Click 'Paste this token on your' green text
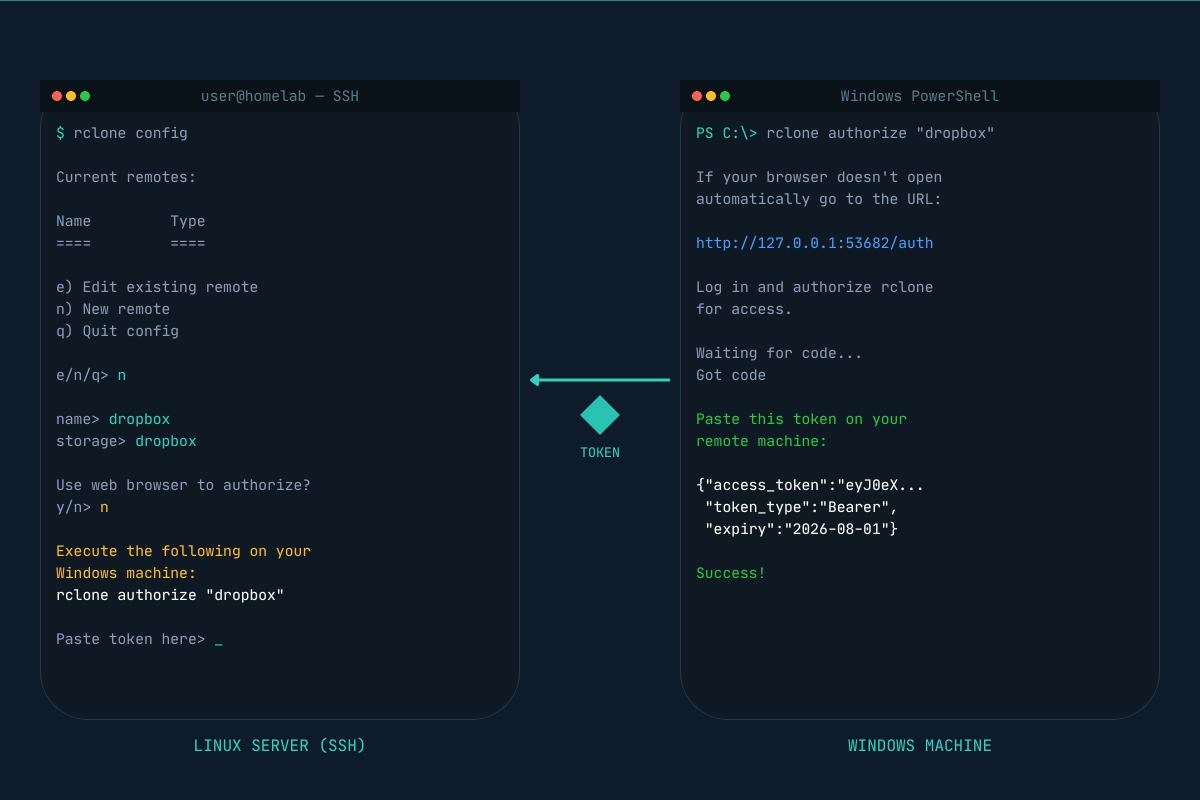This screenshot has height=800, width=1200. [x=801, y=419]
